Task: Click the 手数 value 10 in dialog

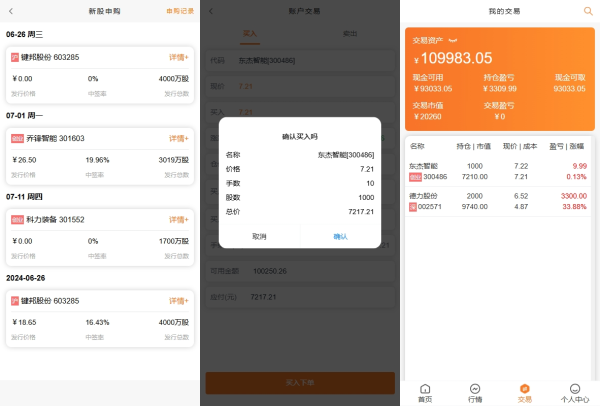Action: (370, 183)
